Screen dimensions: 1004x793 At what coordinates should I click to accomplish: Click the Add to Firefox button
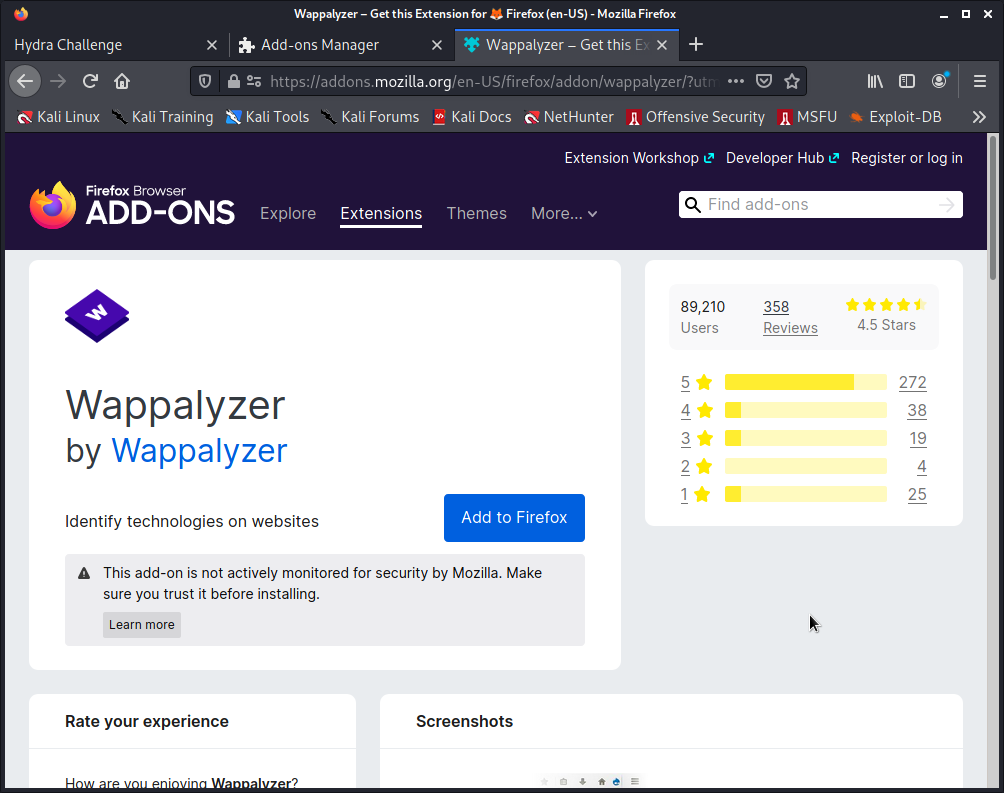coord(514,518)
